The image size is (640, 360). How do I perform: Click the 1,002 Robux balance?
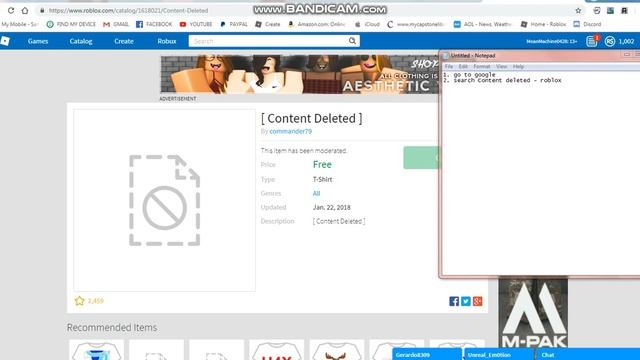pyautogui.click(x=626, y=41)
